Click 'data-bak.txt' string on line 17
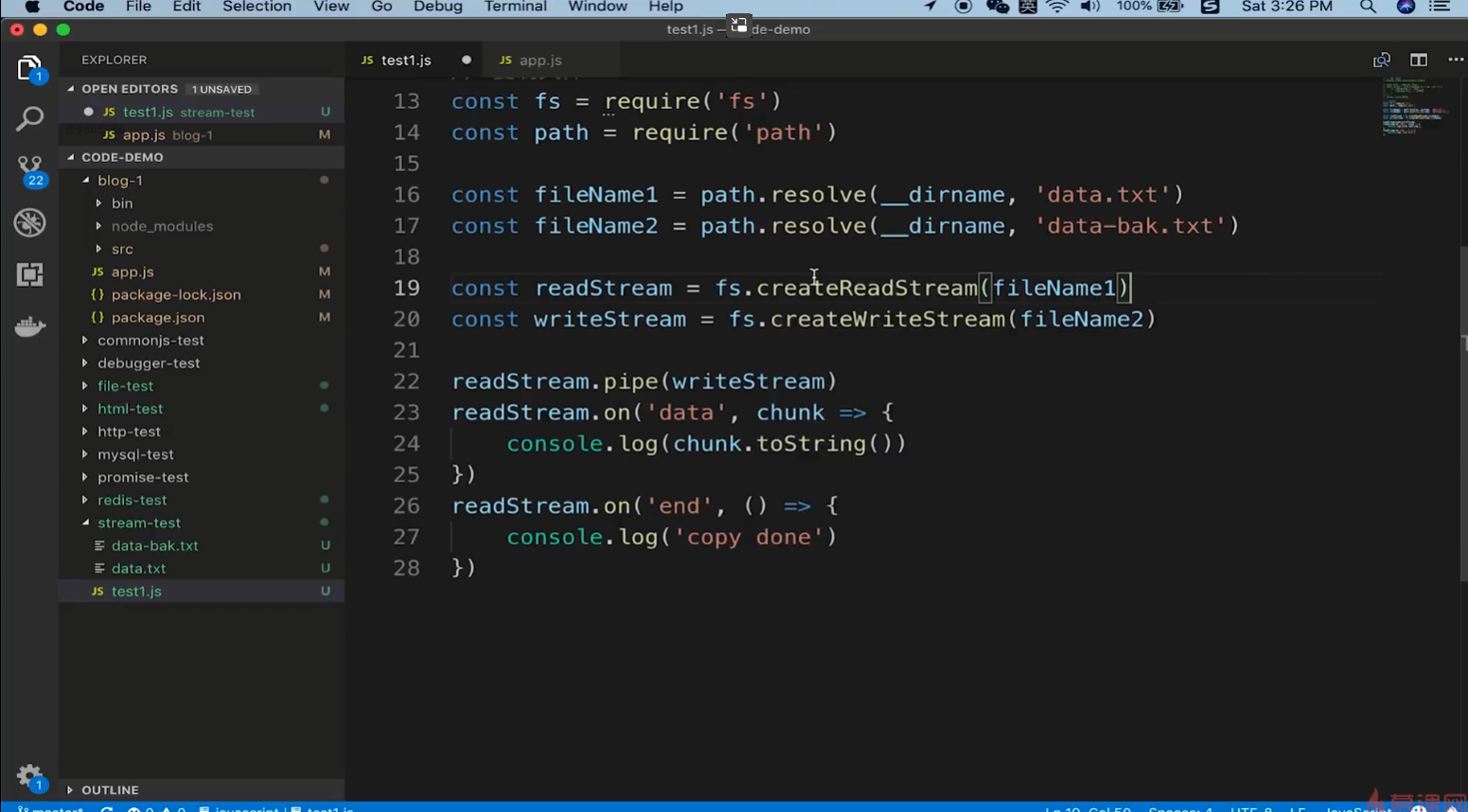 pos(1130,225)
